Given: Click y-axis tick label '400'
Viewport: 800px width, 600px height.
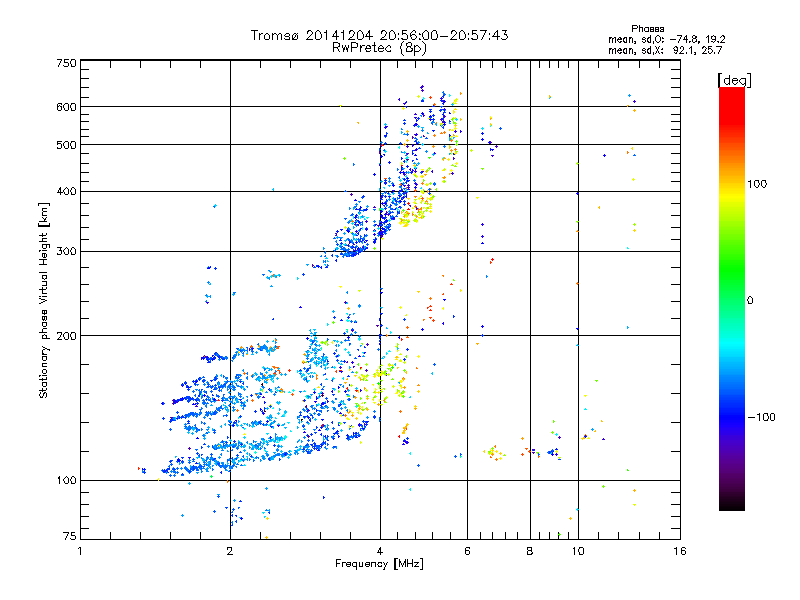Looking at the screenshot, I should (x=66, y=192).
